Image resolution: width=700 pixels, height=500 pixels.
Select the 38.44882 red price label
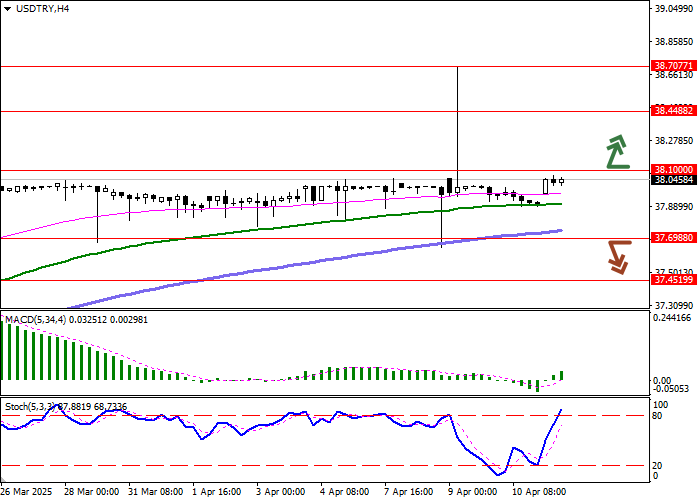[x=673, y=110]
